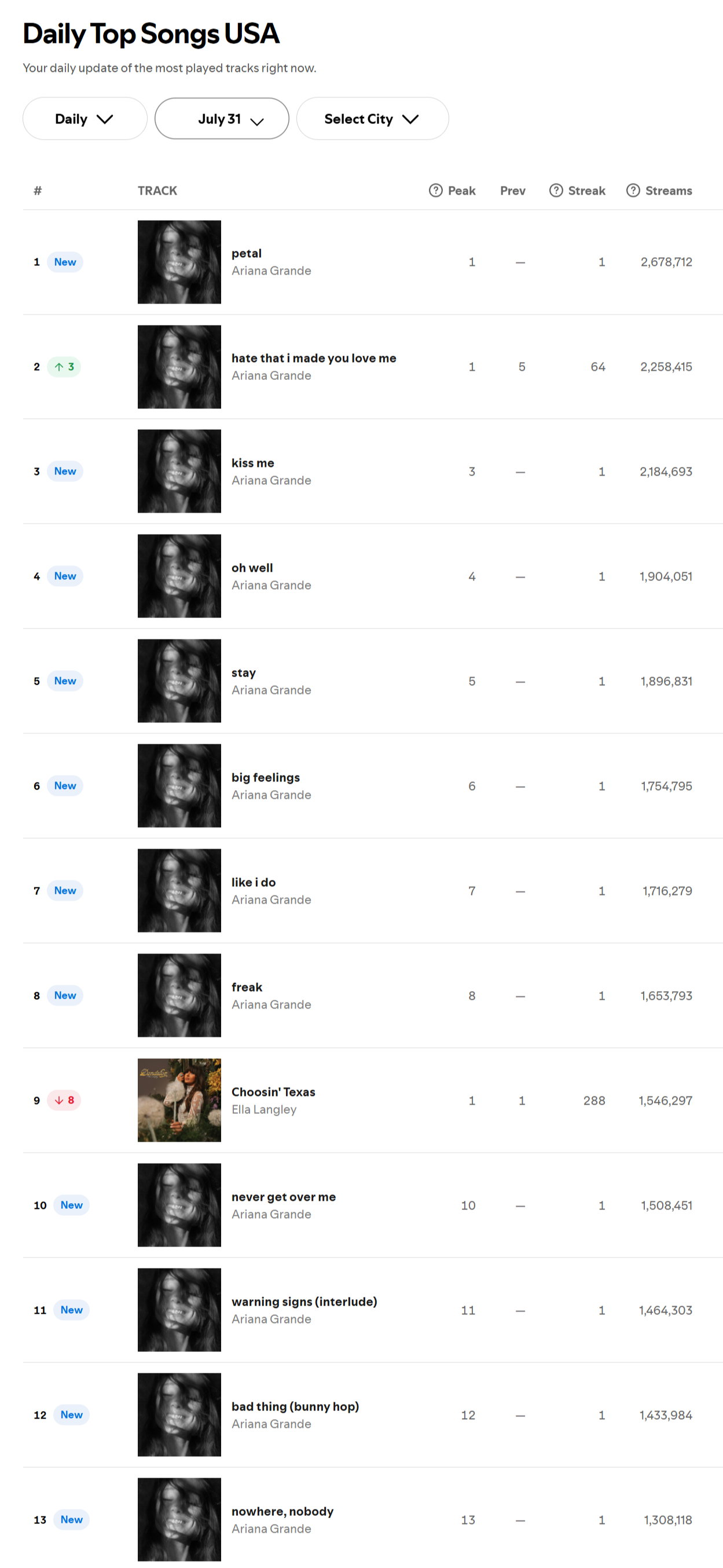Click the New badge beside nowhere, nobody
Viewport: 723px width, 1568px height.
click(x=72, y=1519)
